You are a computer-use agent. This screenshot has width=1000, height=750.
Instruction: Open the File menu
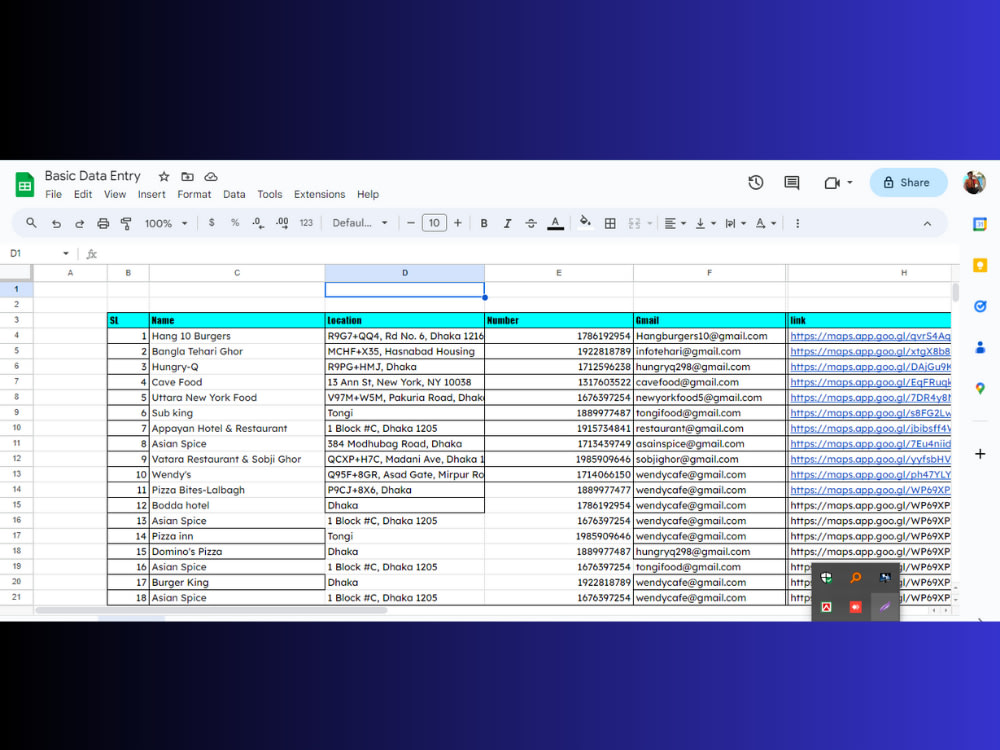pos(54,195)
